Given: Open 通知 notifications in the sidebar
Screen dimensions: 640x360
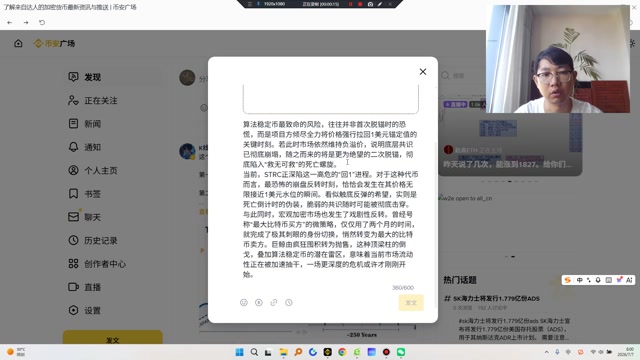Looking at the screenshot, I should click(84, 147).
